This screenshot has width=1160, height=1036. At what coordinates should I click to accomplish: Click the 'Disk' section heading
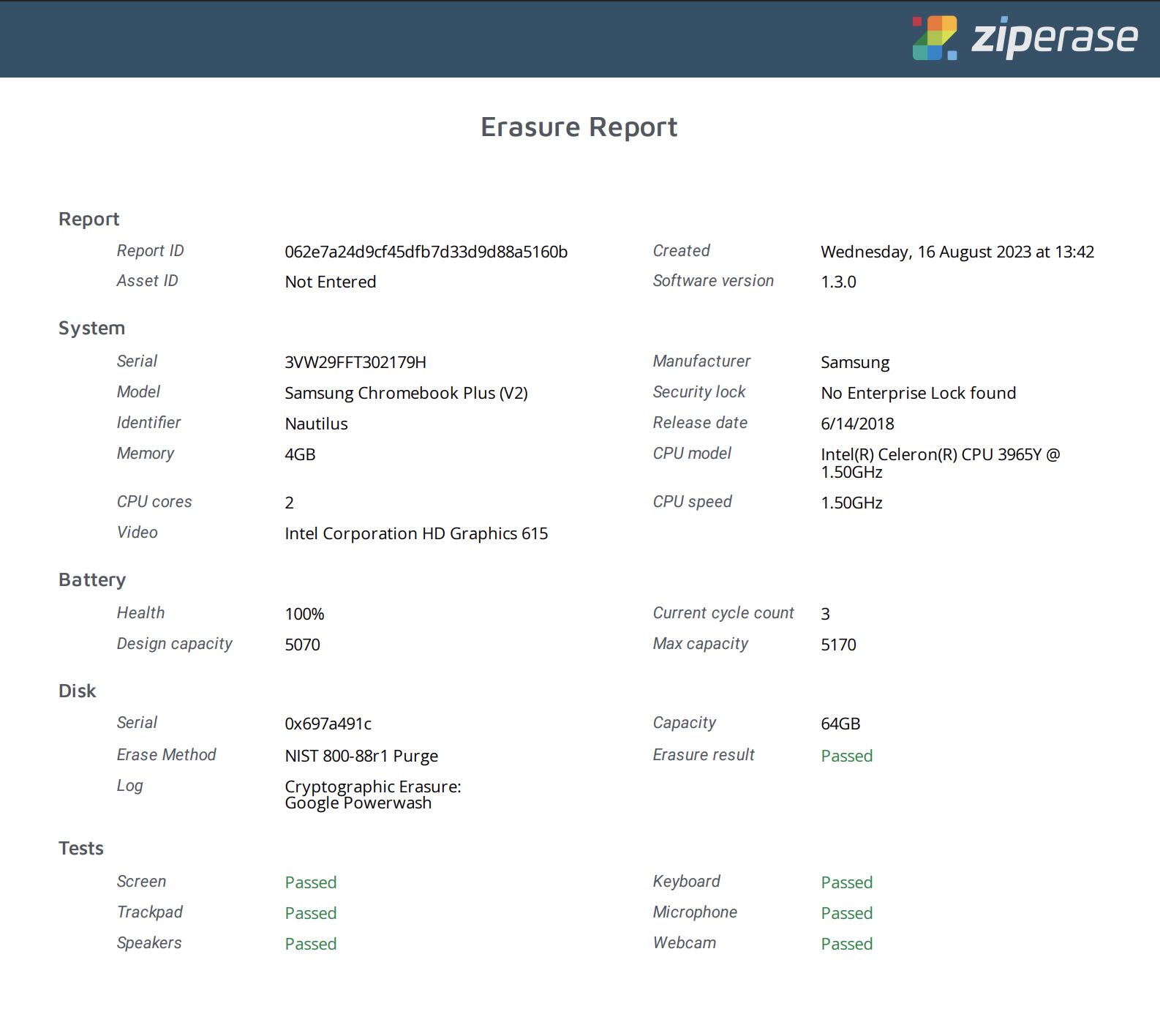point(77,691)
